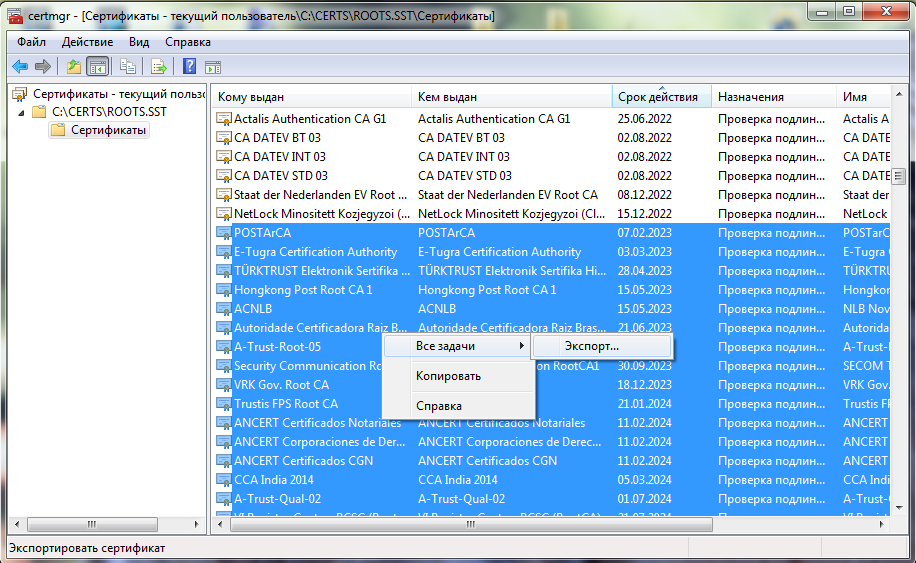Screen dimensions: 916x563
Task: Click the tree pane horizontal scrollbar thumb
Action: pyautogui.click(x=92, y=524)
